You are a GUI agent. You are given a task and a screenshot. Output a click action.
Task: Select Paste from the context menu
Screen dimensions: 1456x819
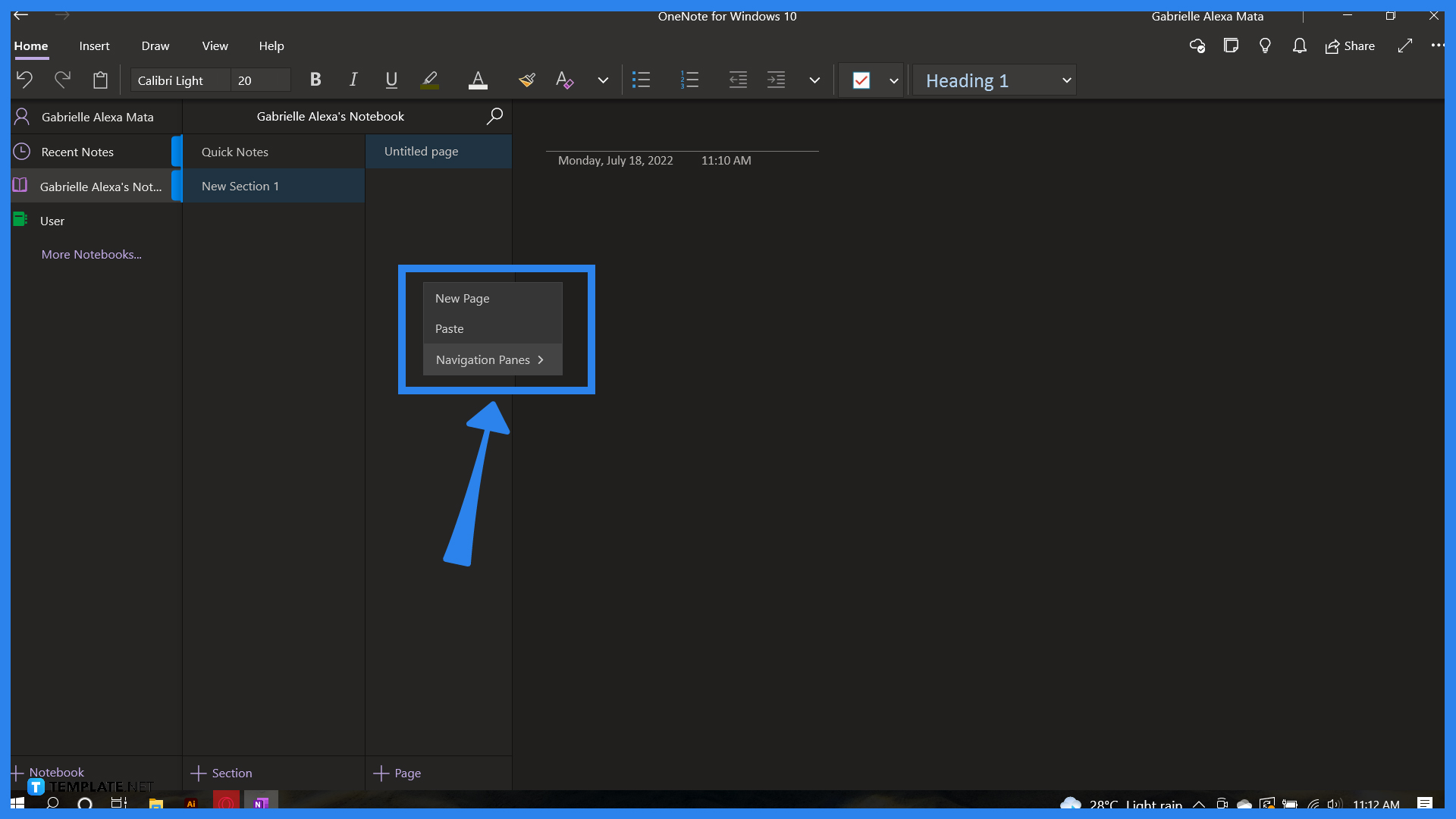(449, 328)
